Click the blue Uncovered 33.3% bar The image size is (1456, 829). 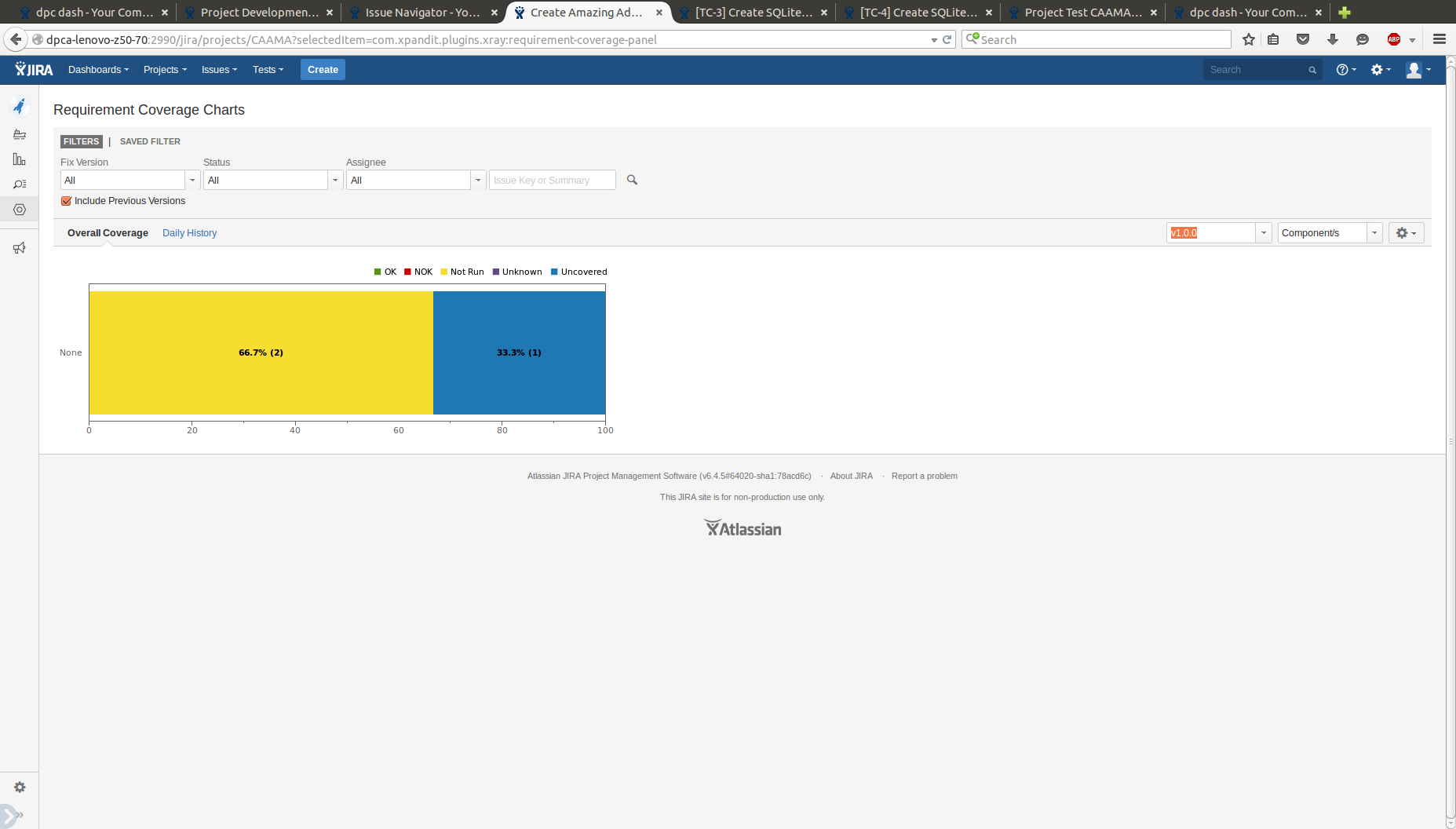(519, 352)
